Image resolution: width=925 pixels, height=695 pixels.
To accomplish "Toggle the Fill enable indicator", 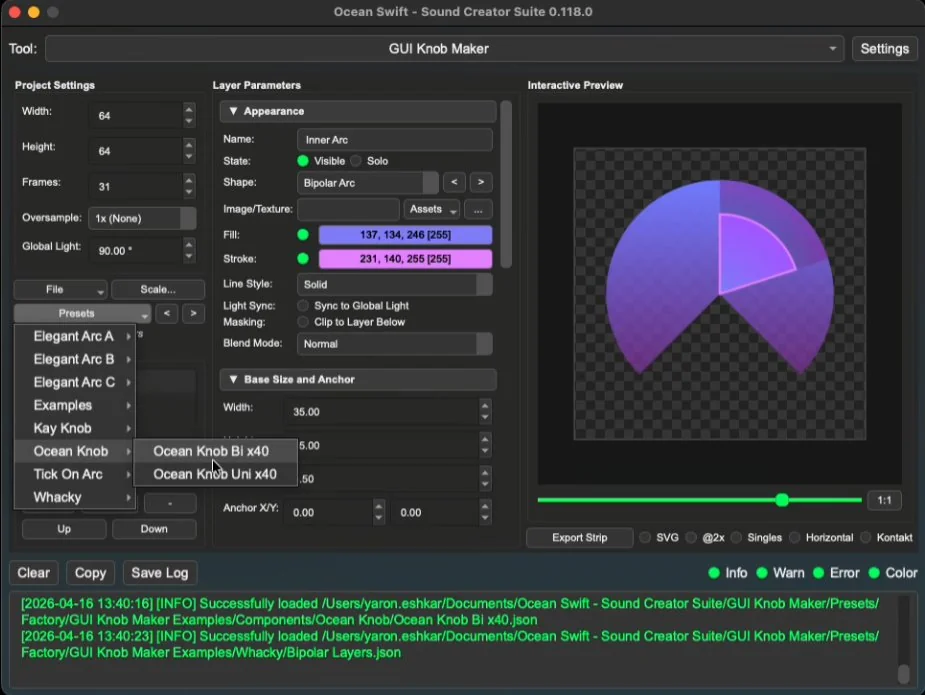I will pyautogui.click(x=303, y=235).
